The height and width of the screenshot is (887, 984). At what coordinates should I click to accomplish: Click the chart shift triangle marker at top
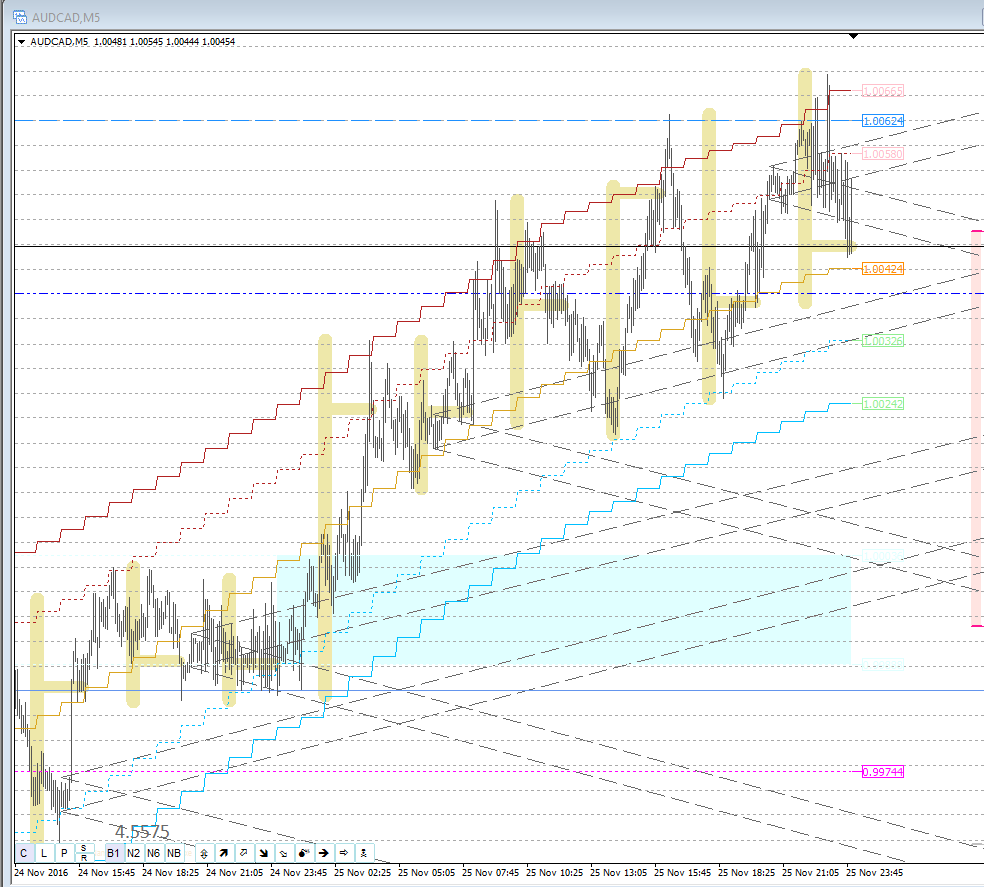[853, 36]
